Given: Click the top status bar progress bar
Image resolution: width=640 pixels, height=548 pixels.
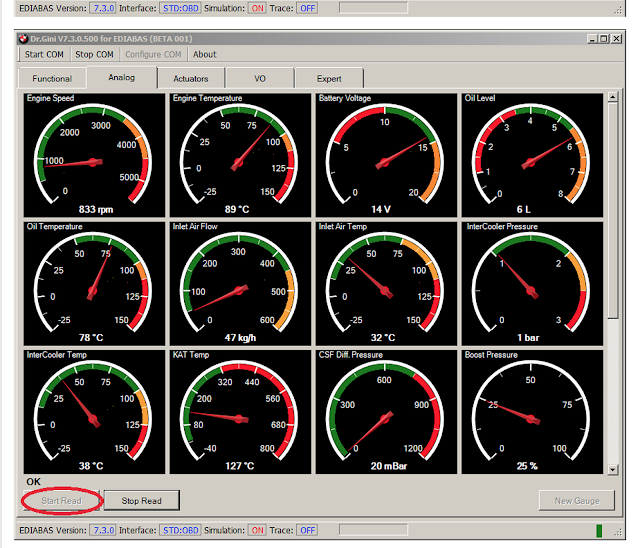Looking at the screenshot, I should click(x=373, y=8).
